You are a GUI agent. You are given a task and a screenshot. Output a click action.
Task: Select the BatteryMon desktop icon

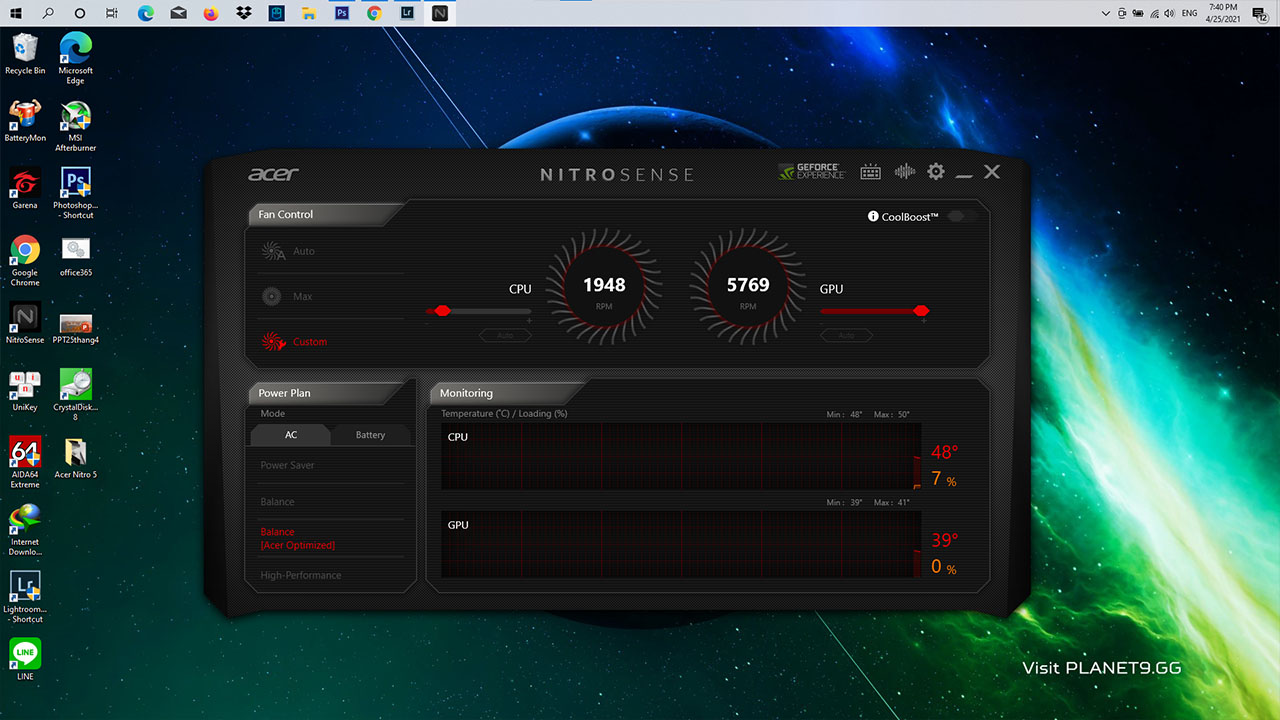click(25, 121)
